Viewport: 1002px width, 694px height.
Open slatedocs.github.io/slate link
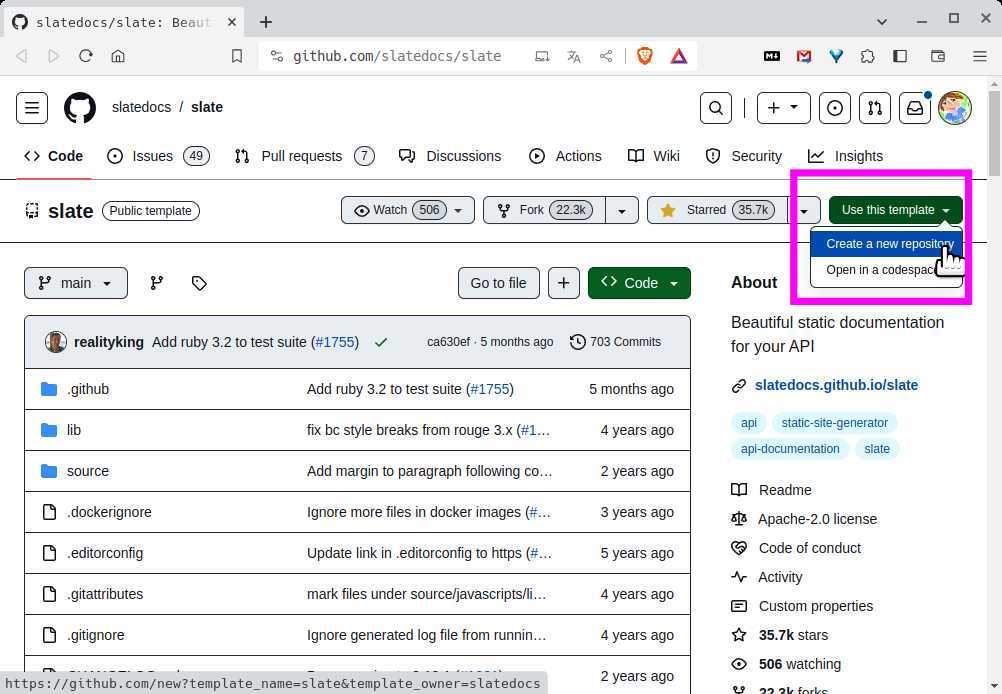(x=836, y=385)
